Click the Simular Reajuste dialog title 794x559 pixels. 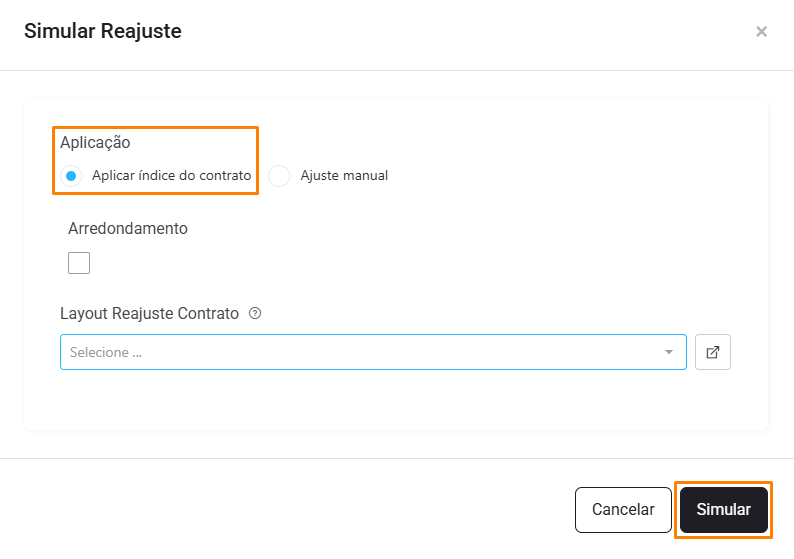[103, 31]
